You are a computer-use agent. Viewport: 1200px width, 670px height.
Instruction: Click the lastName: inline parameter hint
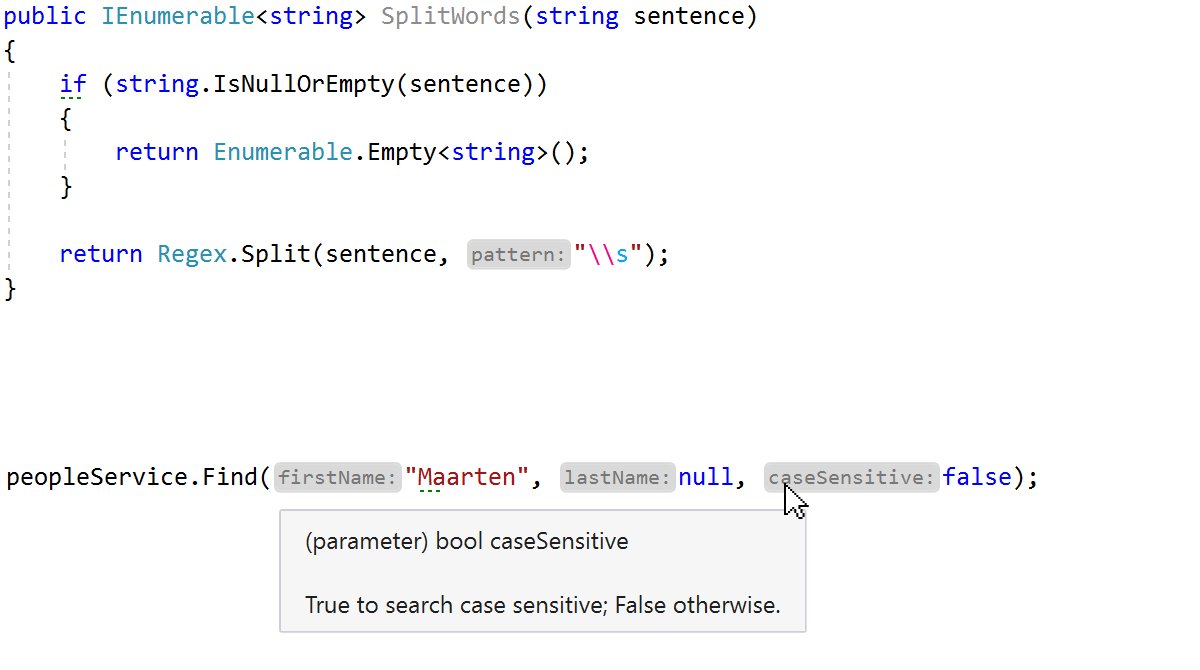coord(616,477)
